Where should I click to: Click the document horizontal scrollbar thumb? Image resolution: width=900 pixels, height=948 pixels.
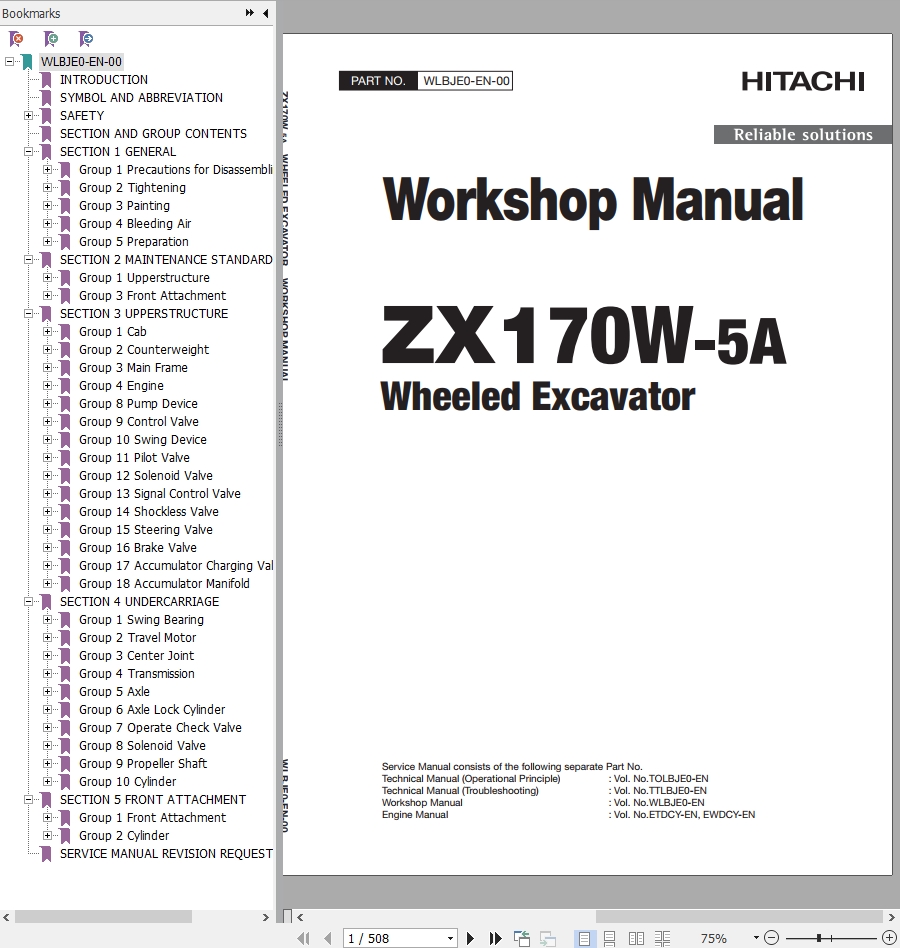739,917
